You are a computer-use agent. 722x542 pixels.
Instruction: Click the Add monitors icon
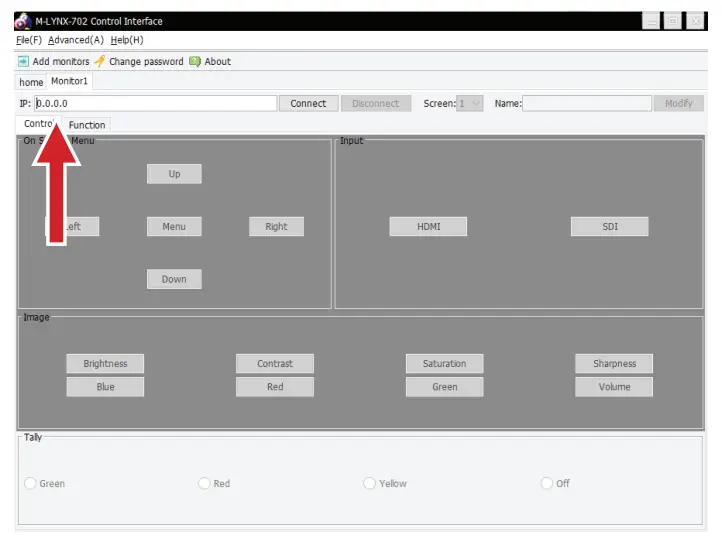(23, 61)
